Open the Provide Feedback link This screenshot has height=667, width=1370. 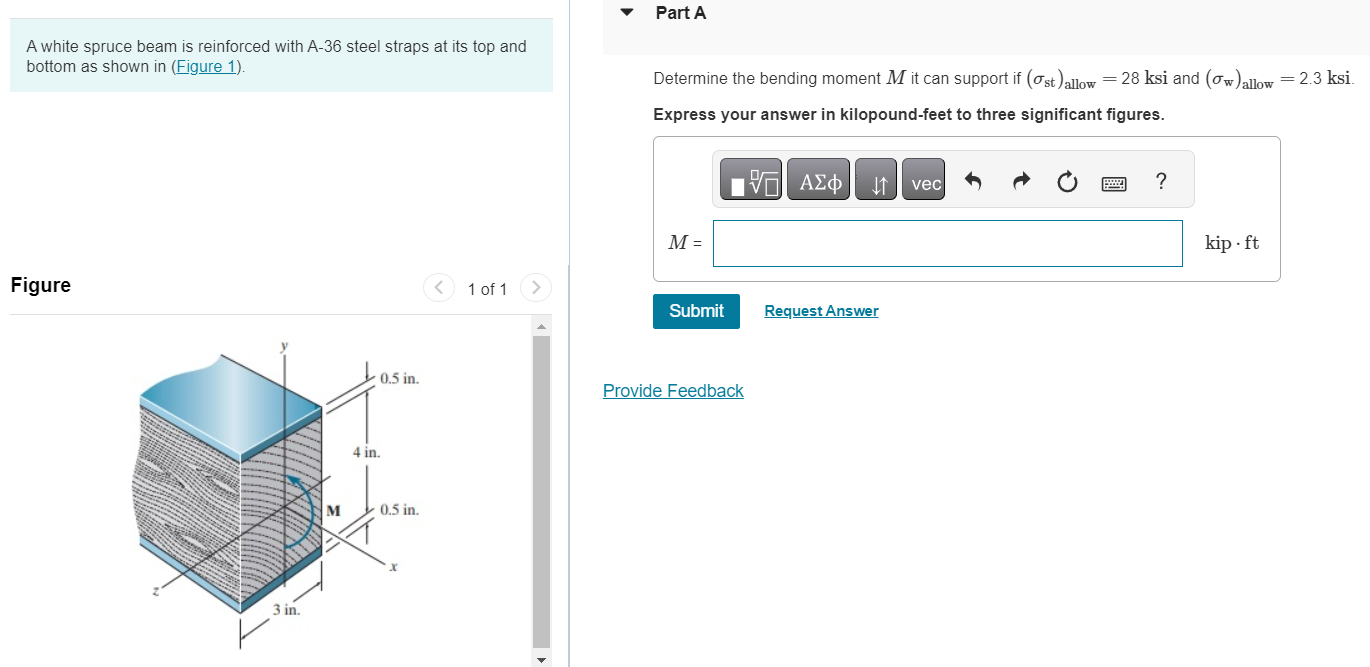click(x=673, y=390)
